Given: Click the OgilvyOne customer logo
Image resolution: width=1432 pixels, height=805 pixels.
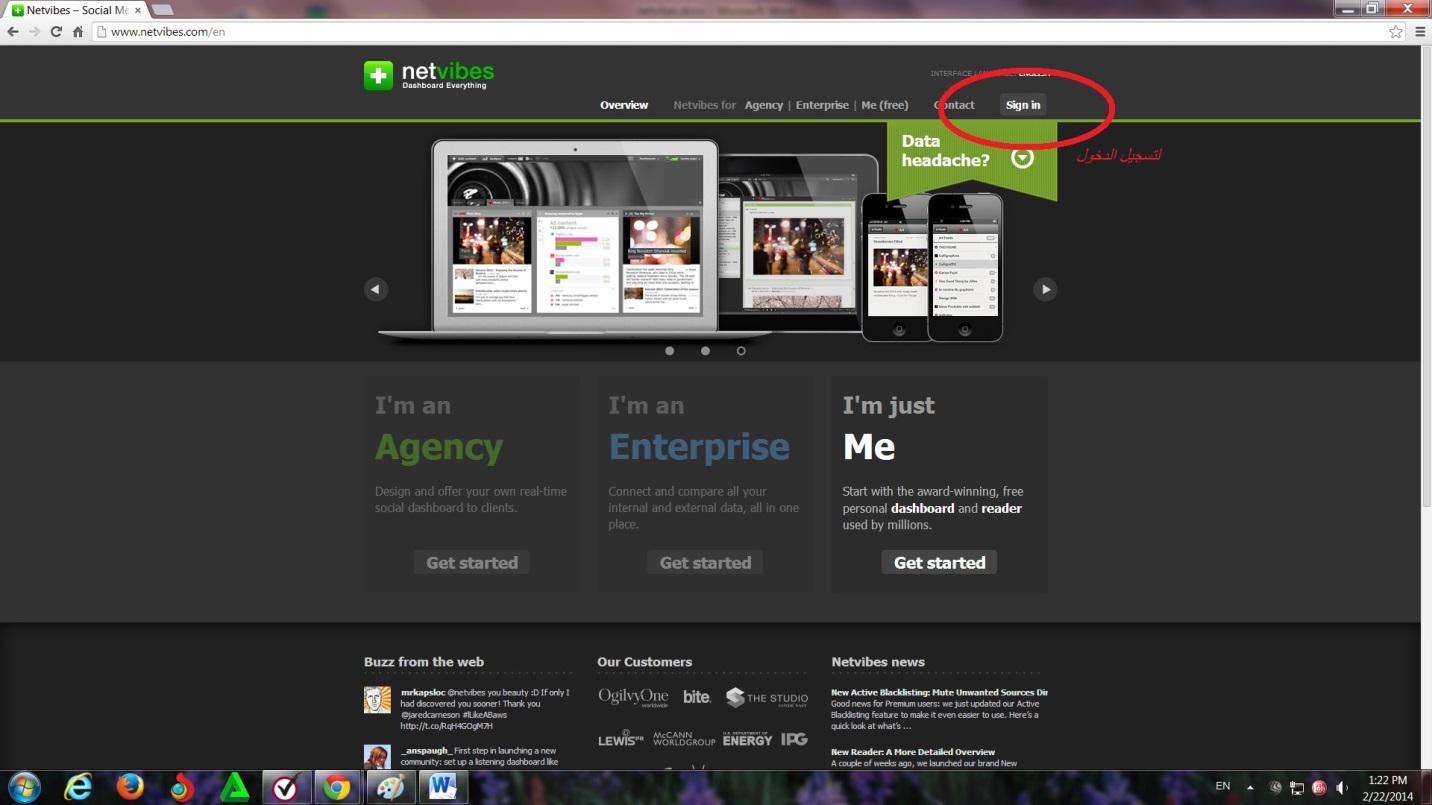Looking at the screenshot, I should pyautogui.click(x=633, y=697).
